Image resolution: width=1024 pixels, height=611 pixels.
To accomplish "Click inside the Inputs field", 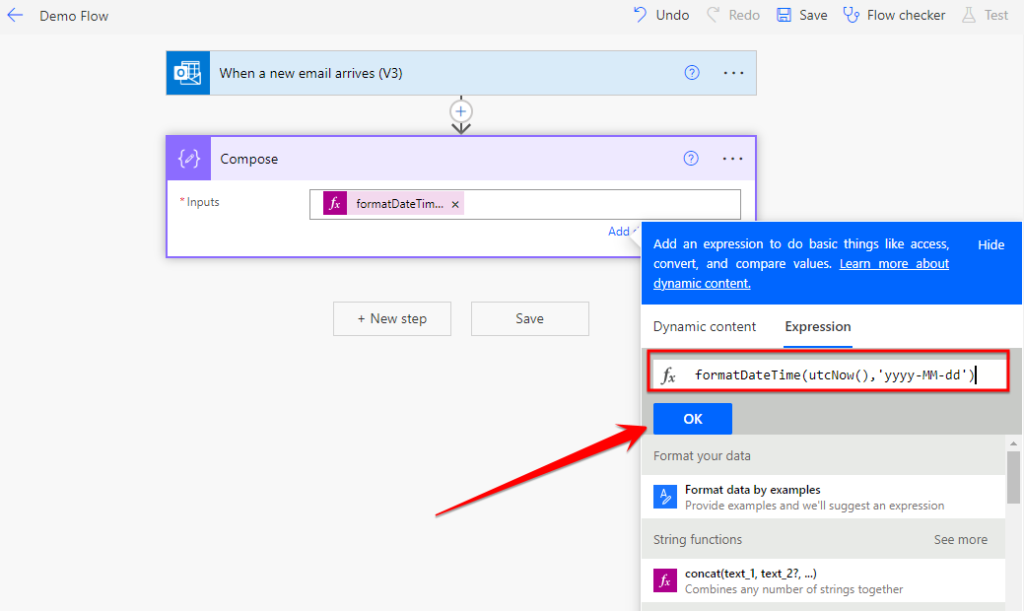I will coord(525,204).
